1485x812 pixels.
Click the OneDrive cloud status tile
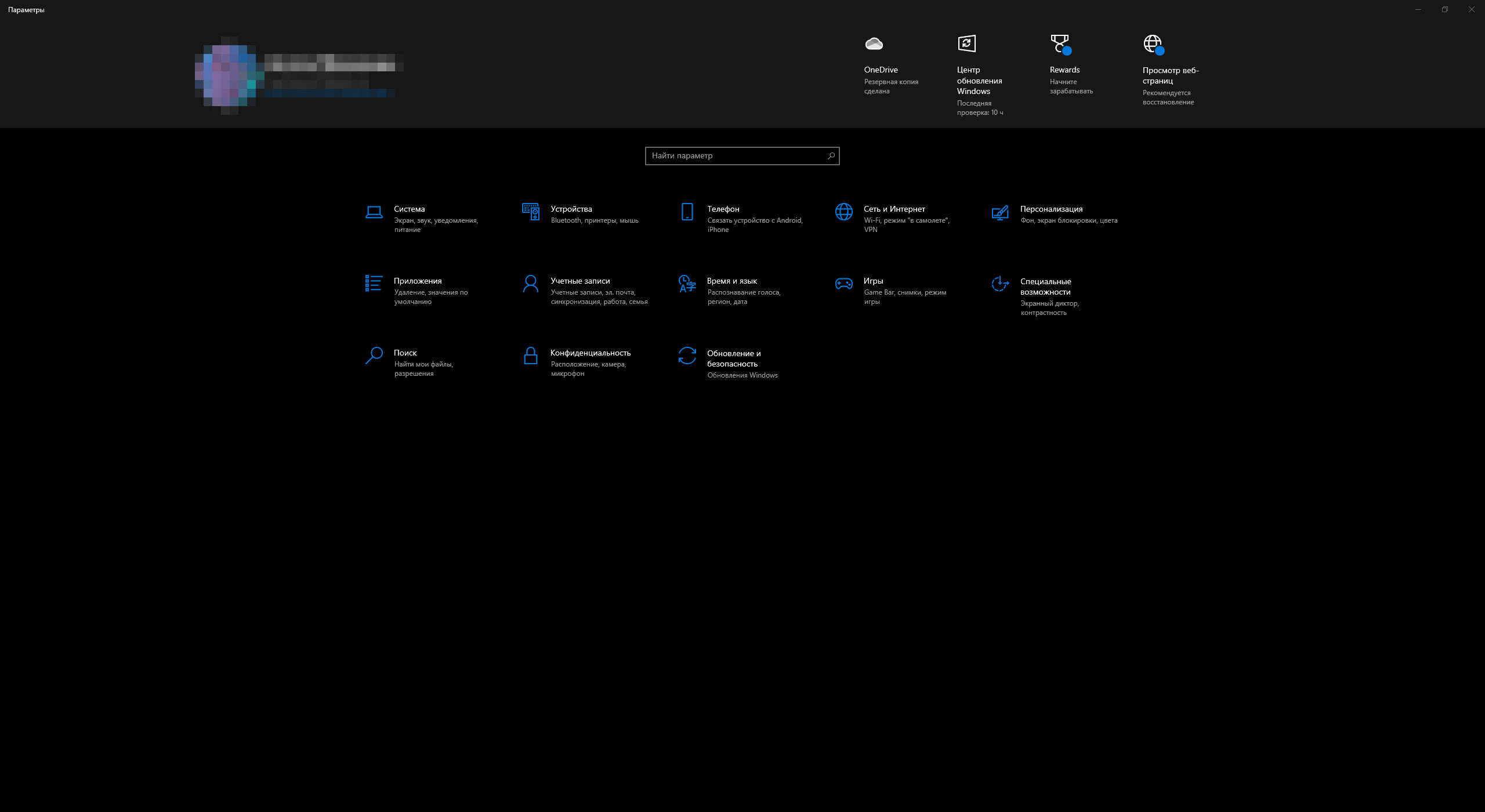(x=874, y=44)
